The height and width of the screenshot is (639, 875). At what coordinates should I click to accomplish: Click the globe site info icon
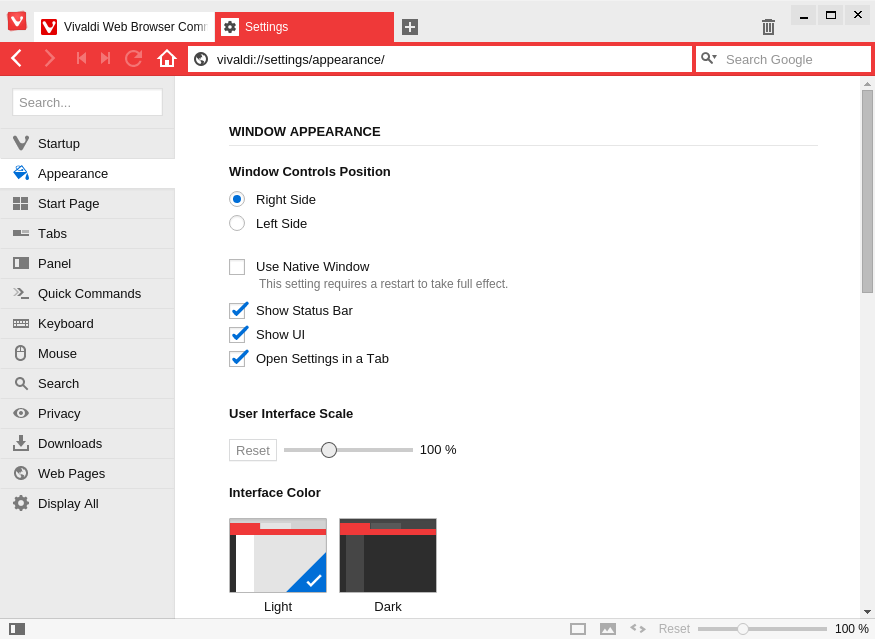pyautogui.click(x=201, y=59)
